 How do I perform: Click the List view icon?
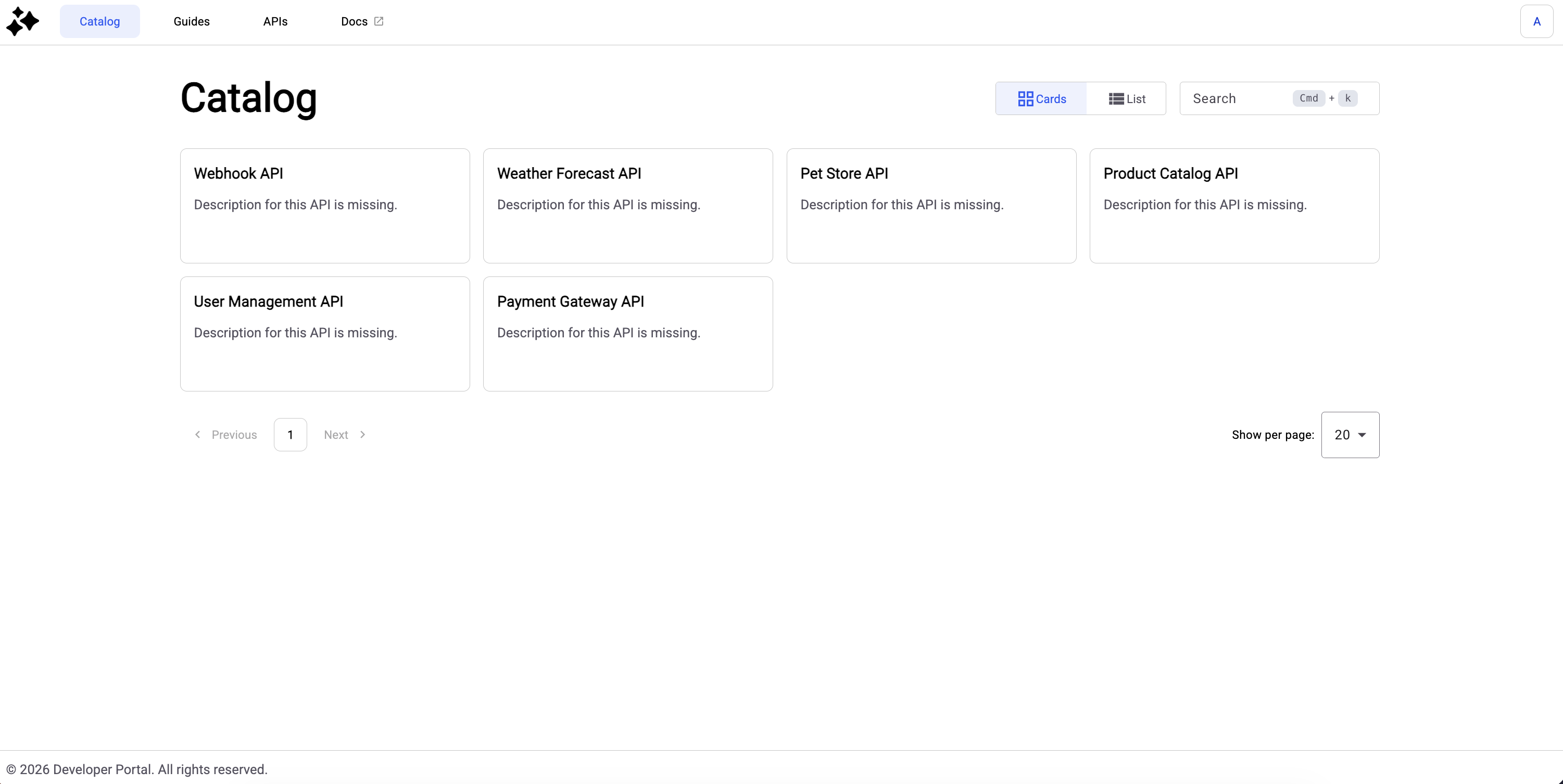[x=1116, y=98]
